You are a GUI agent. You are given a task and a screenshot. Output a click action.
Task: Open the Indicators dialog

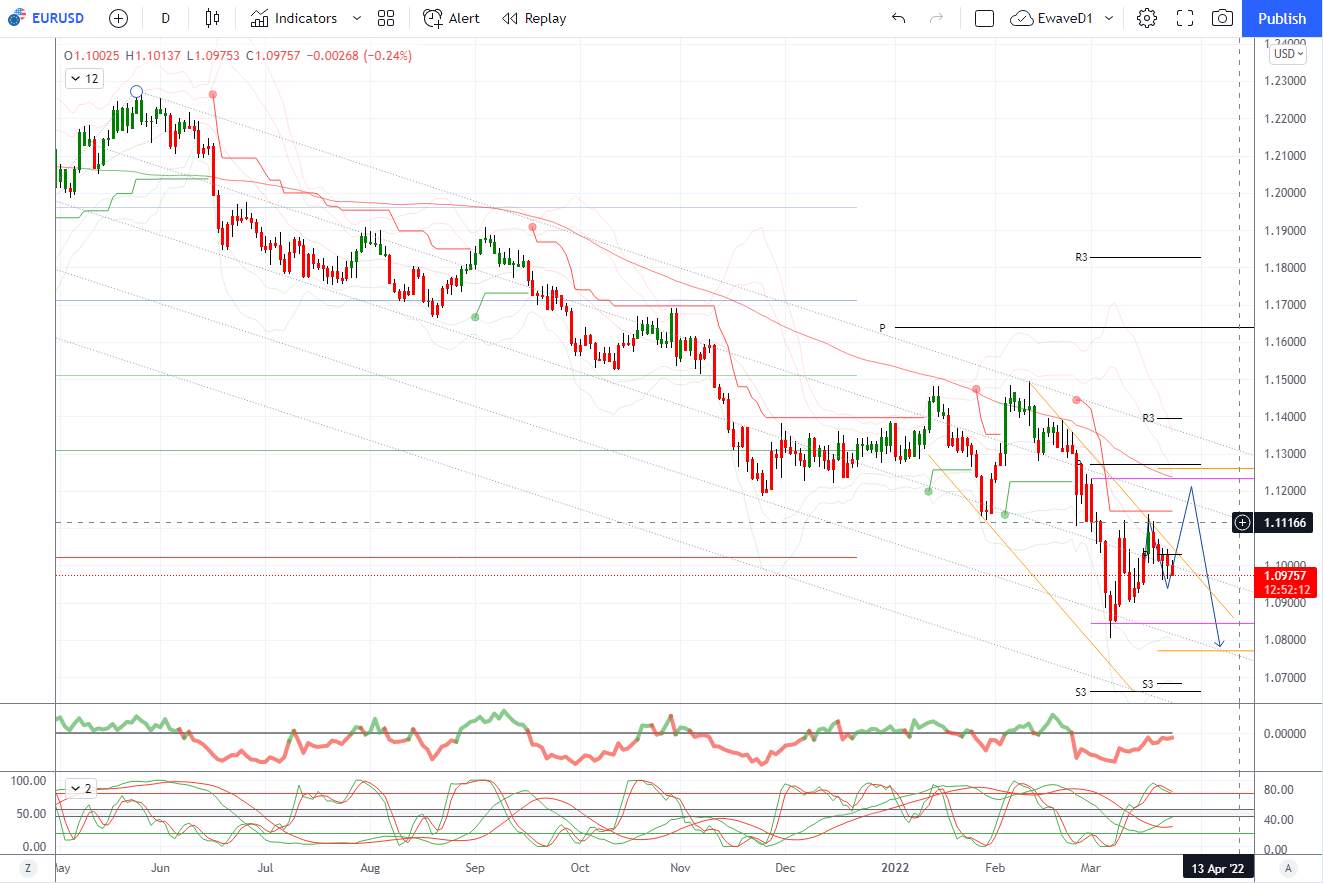point(293,18)
